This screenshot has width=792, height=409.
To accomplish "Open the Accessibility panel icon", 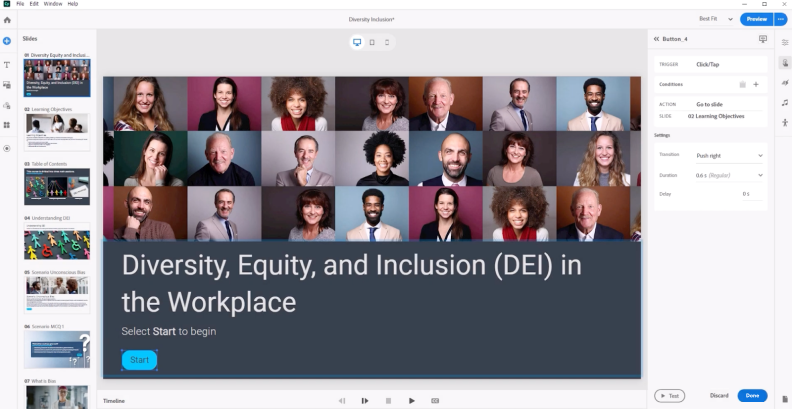I will (x=785, y=123).
